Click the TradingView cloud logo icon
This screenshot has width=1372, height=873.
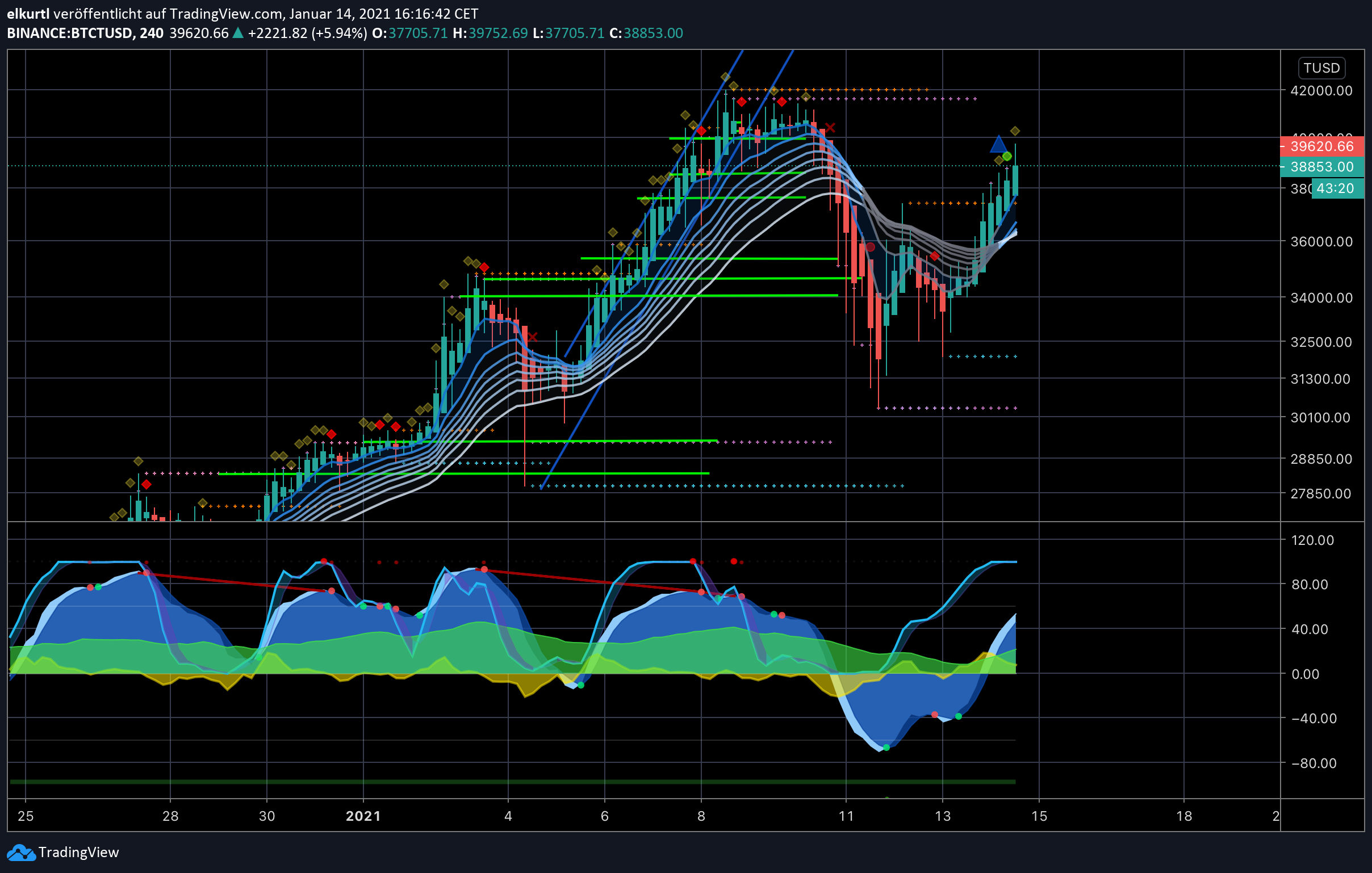[21, 853]
